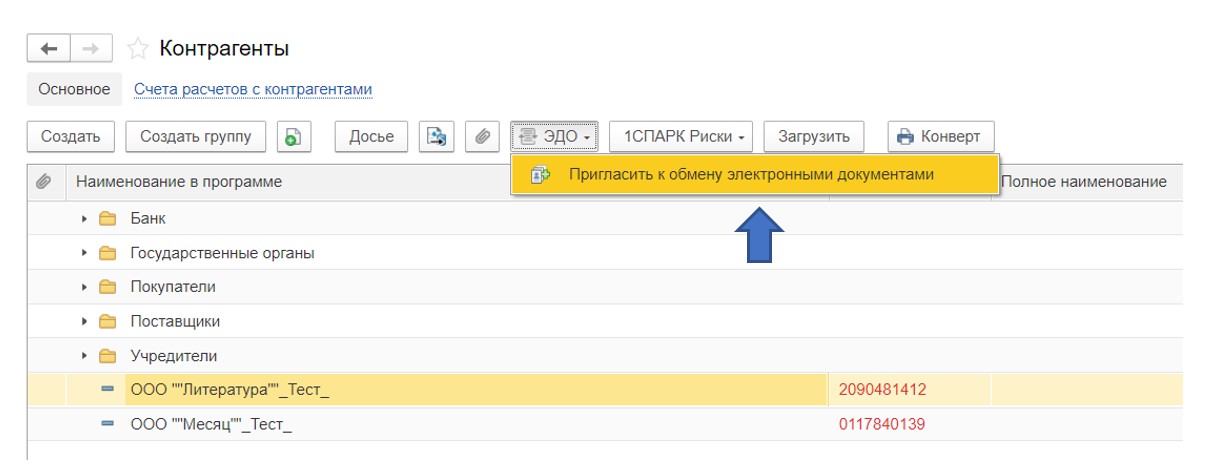Star Контрагенты as a favorite
This screenshot has width=1209, height=475.
(138, 48)
